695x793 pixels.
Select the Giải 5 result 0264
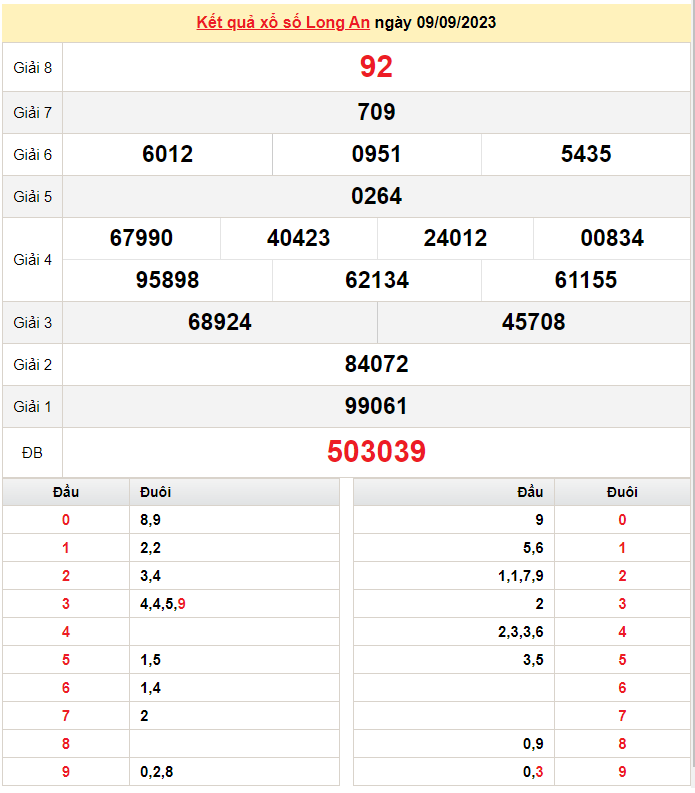376,196
